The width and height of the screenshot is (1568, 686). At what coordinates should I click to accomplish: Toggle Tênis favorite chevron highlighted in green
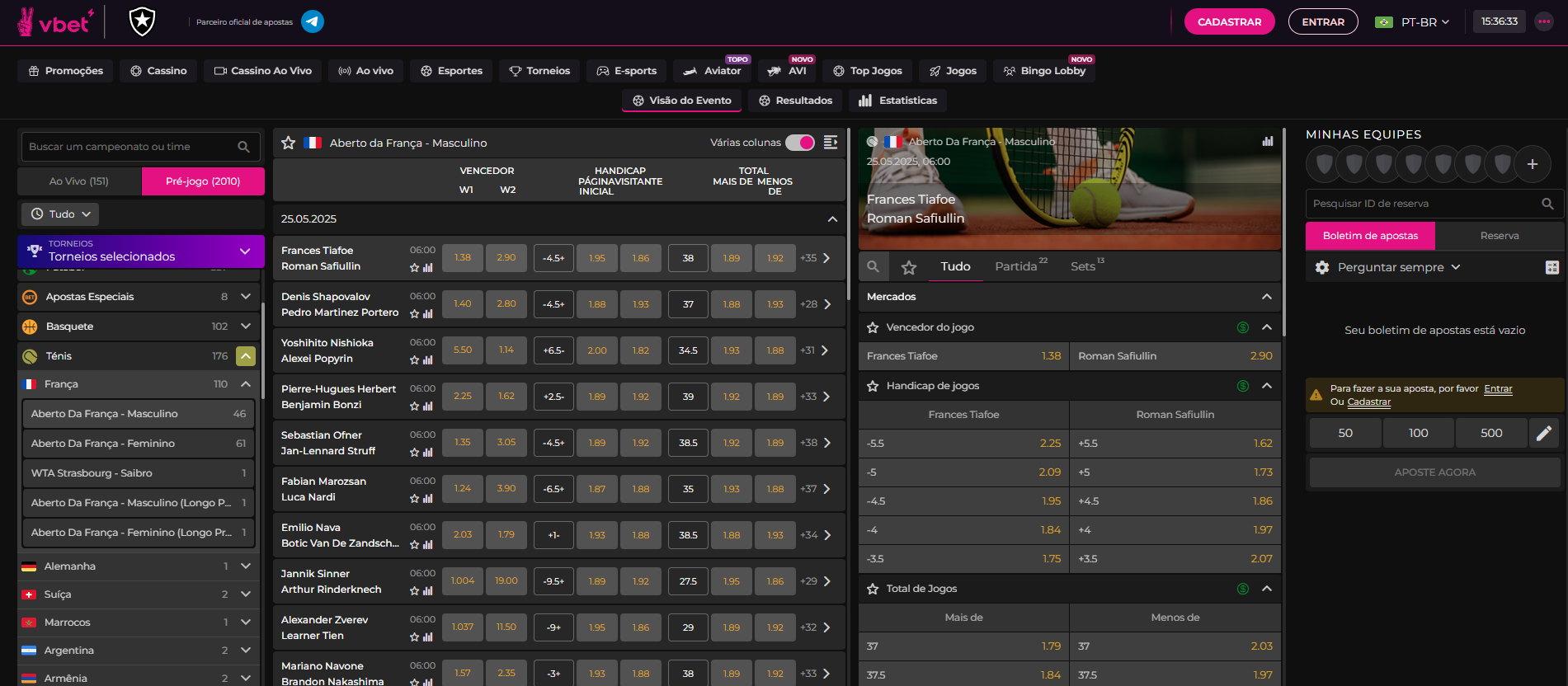click(246, 356)
